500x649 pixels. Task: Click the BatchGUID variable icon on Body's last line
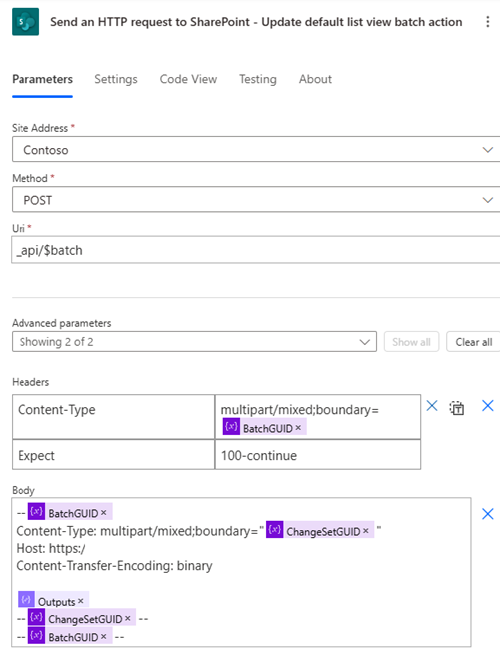click(x=36, y=635)
